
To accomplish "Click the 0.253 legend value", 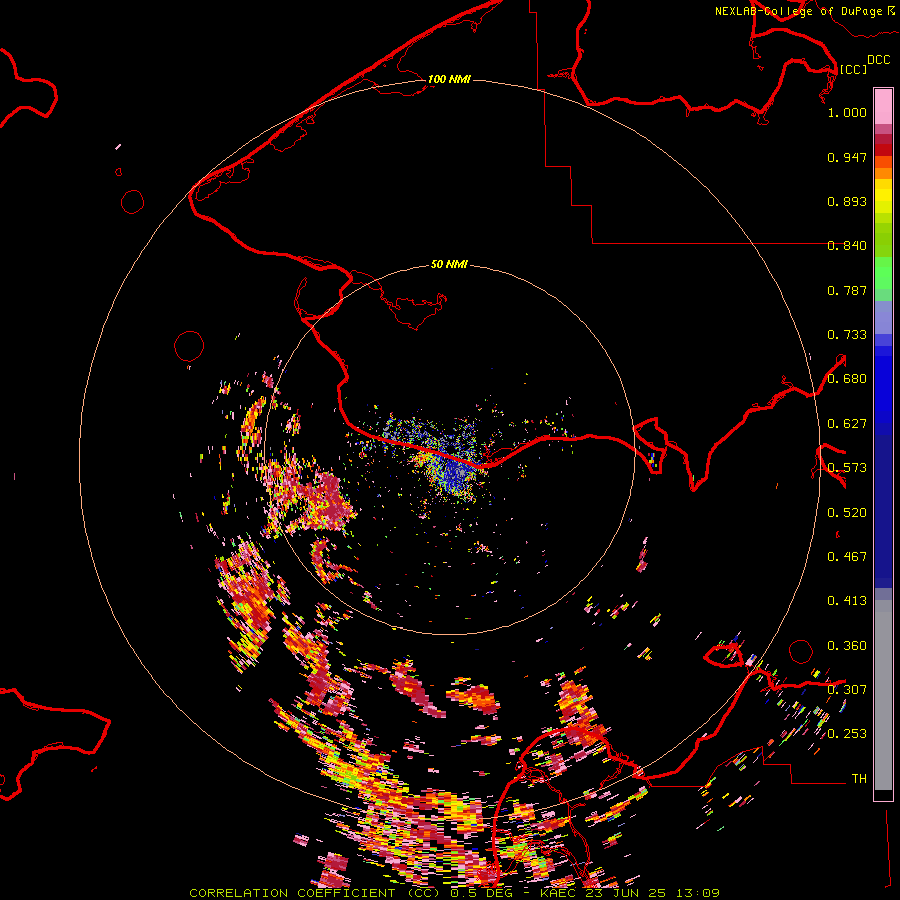I will point(847,734).
